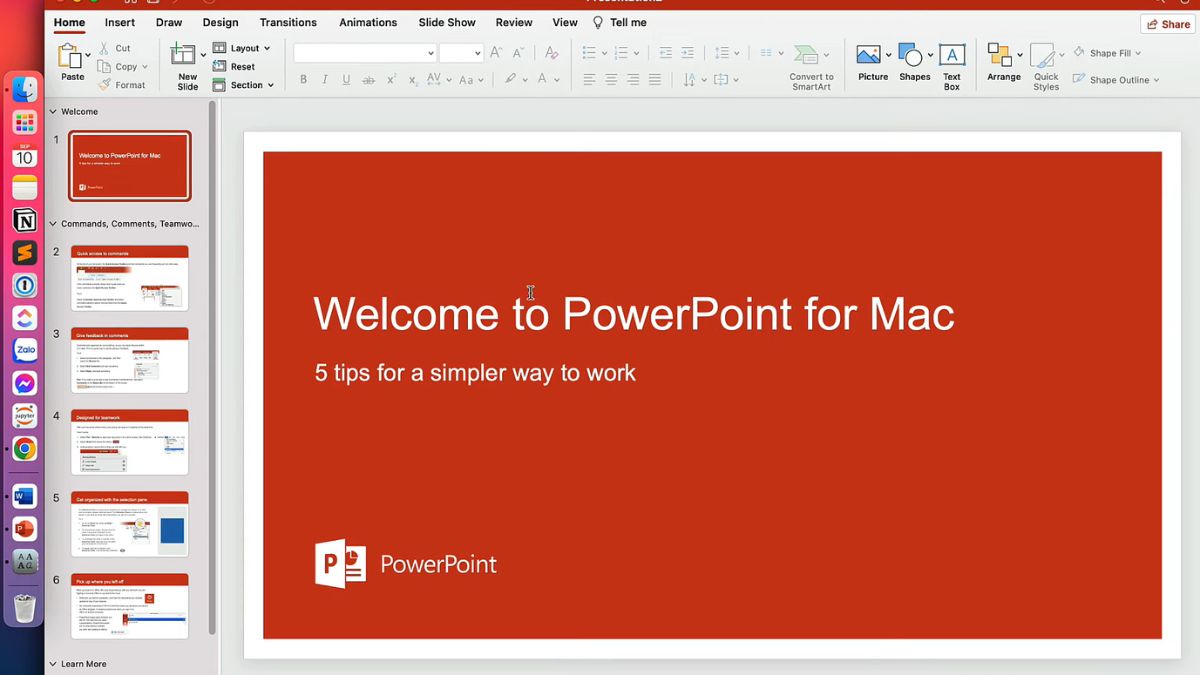Open the font name combo box
The height and width of the screenshot is (675, 1200).
pyautogui.click(x=365, y=53)
